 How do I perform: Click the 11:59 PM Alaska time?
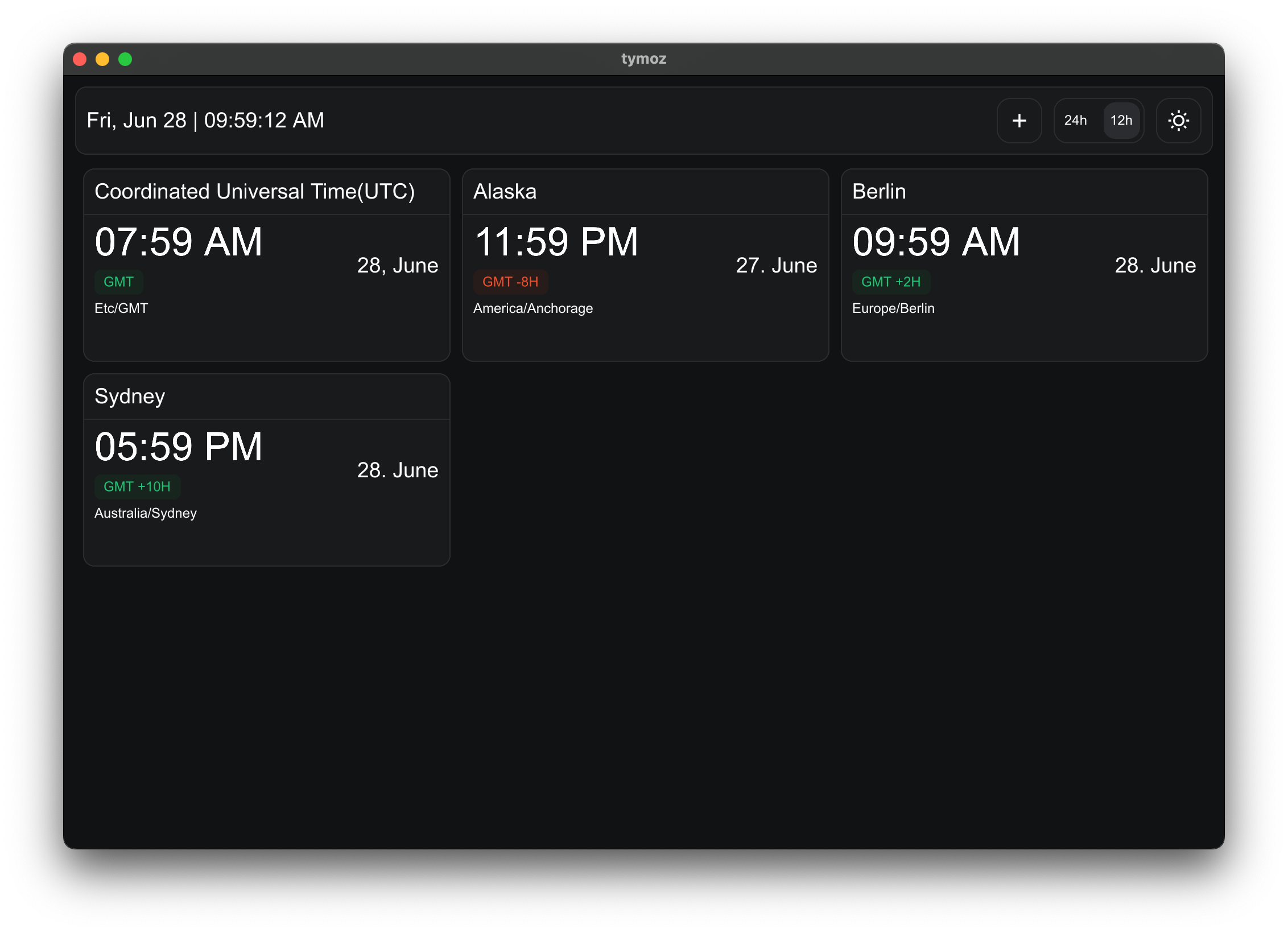556,242
